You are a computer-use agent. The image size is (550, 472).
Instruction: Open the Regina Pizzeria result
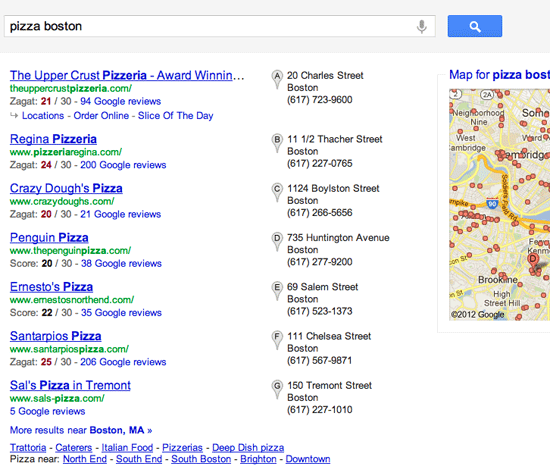click(x=53, y=139)
